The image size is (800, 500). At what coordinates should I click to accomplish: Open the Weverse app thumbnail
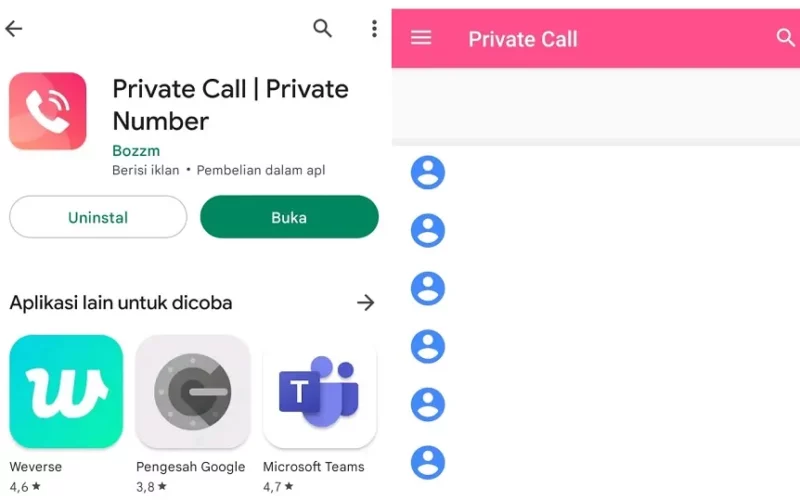coord(66,391)
